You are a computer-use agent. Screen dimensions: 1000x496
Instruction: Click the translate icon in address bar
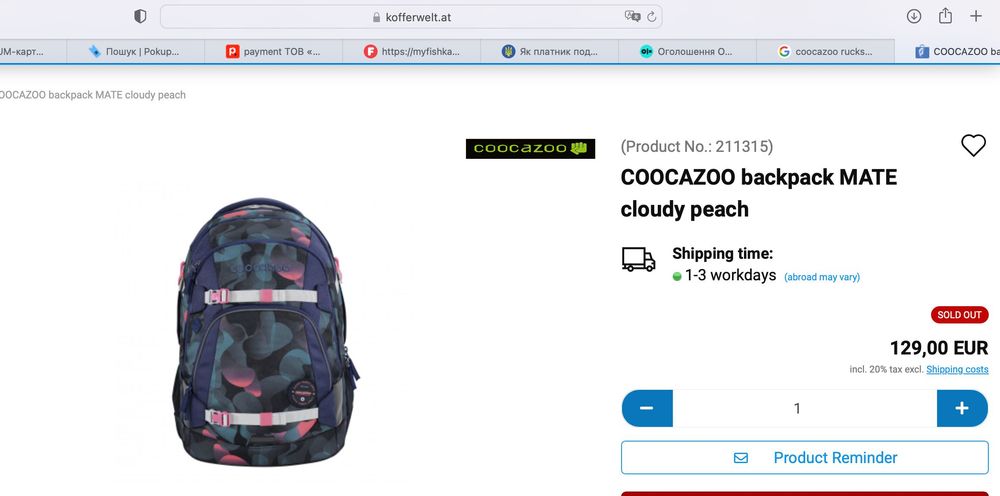(632, 17)
